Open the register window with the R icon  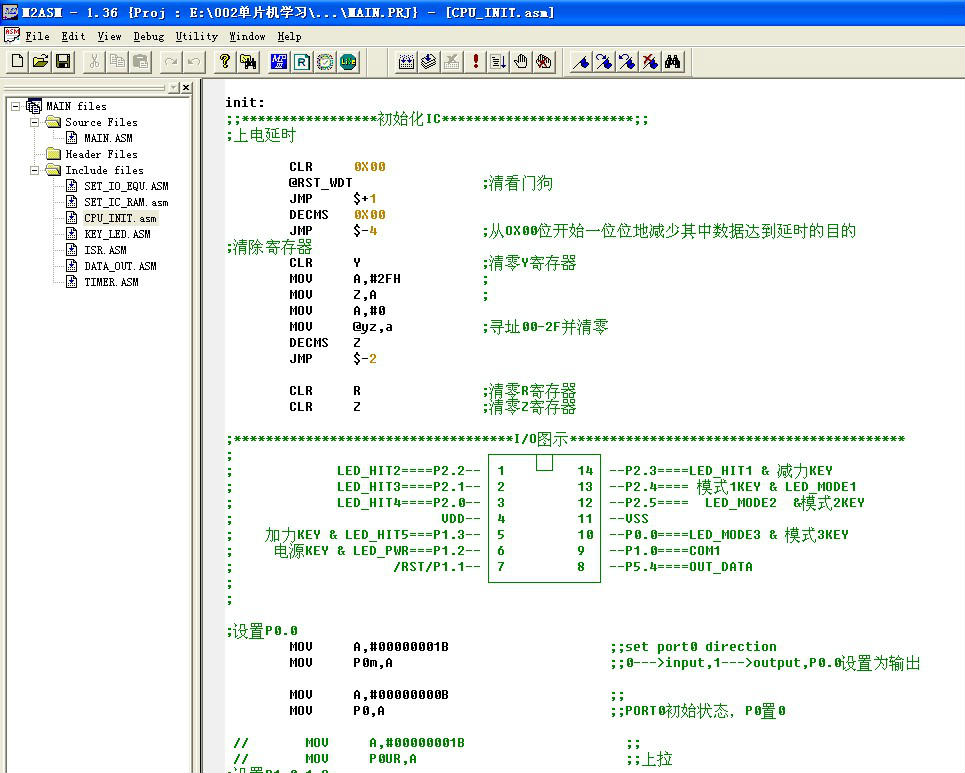point(302,62)
